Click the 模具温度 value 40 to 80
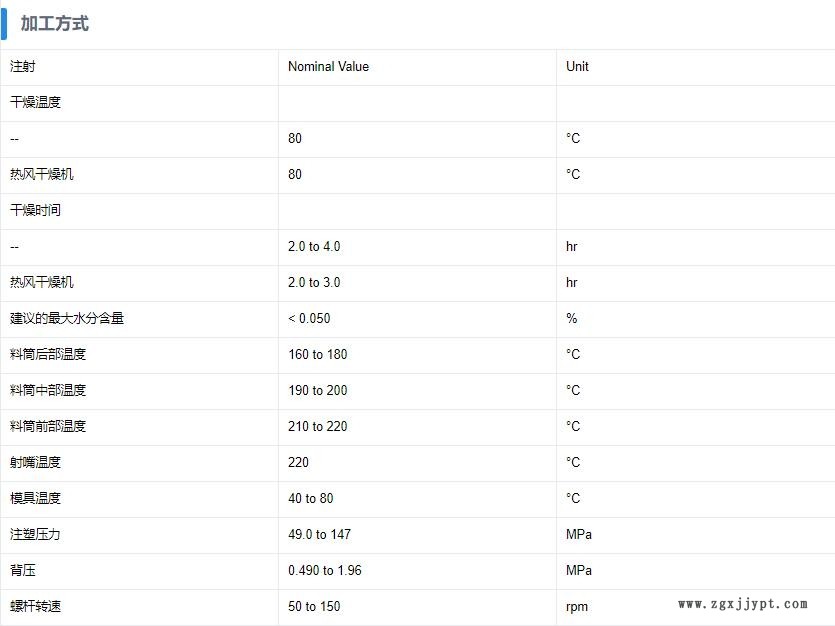The image size is (835, 626). point(311,499)
